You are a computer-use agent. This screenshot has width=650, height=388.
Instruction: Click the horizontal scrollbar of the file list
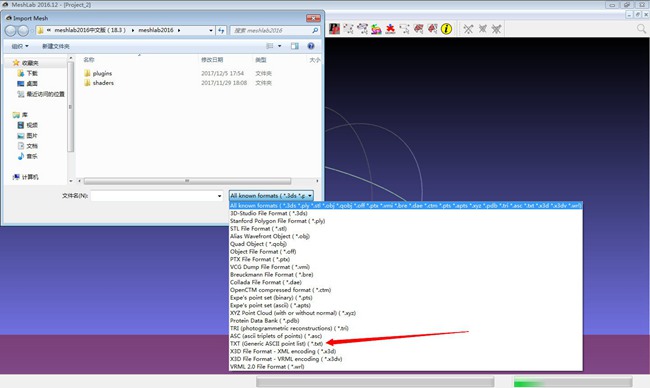tap(187, 181)
